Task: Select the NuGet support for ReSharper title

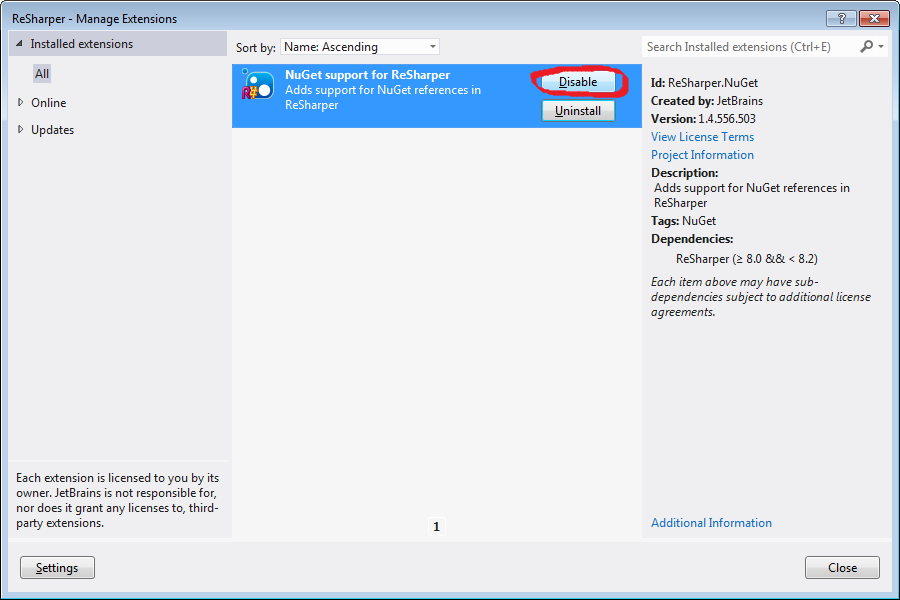Action: [367, 75]
